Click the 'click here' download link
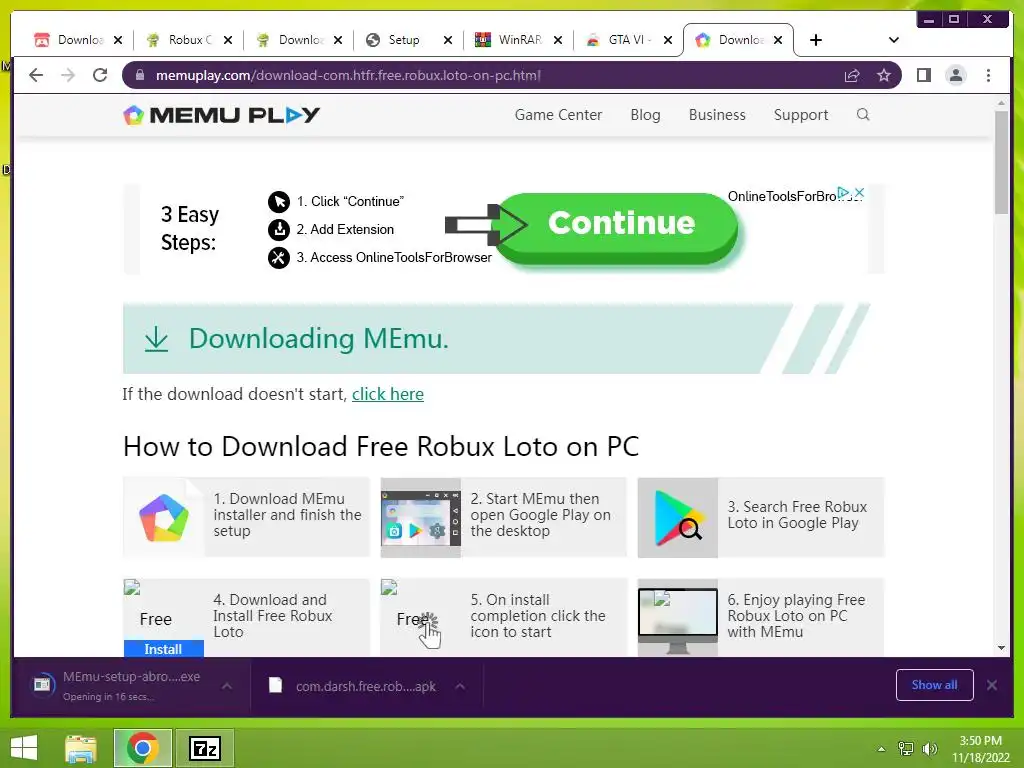 (387, 394)
